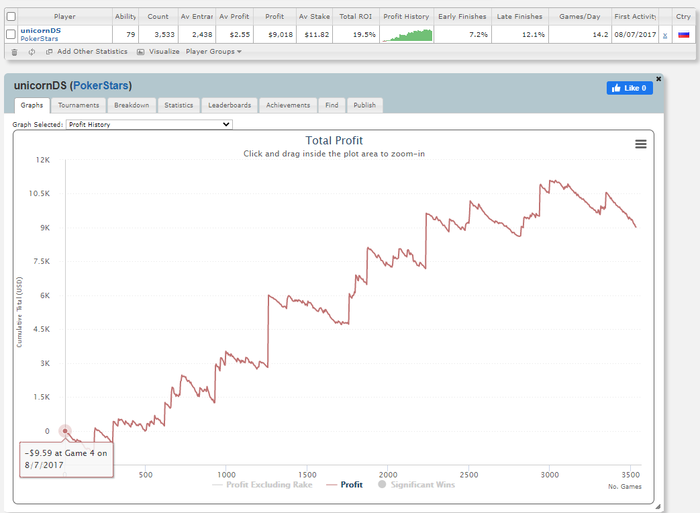Click the $11.82 average stake value

[x=317, y=34]
